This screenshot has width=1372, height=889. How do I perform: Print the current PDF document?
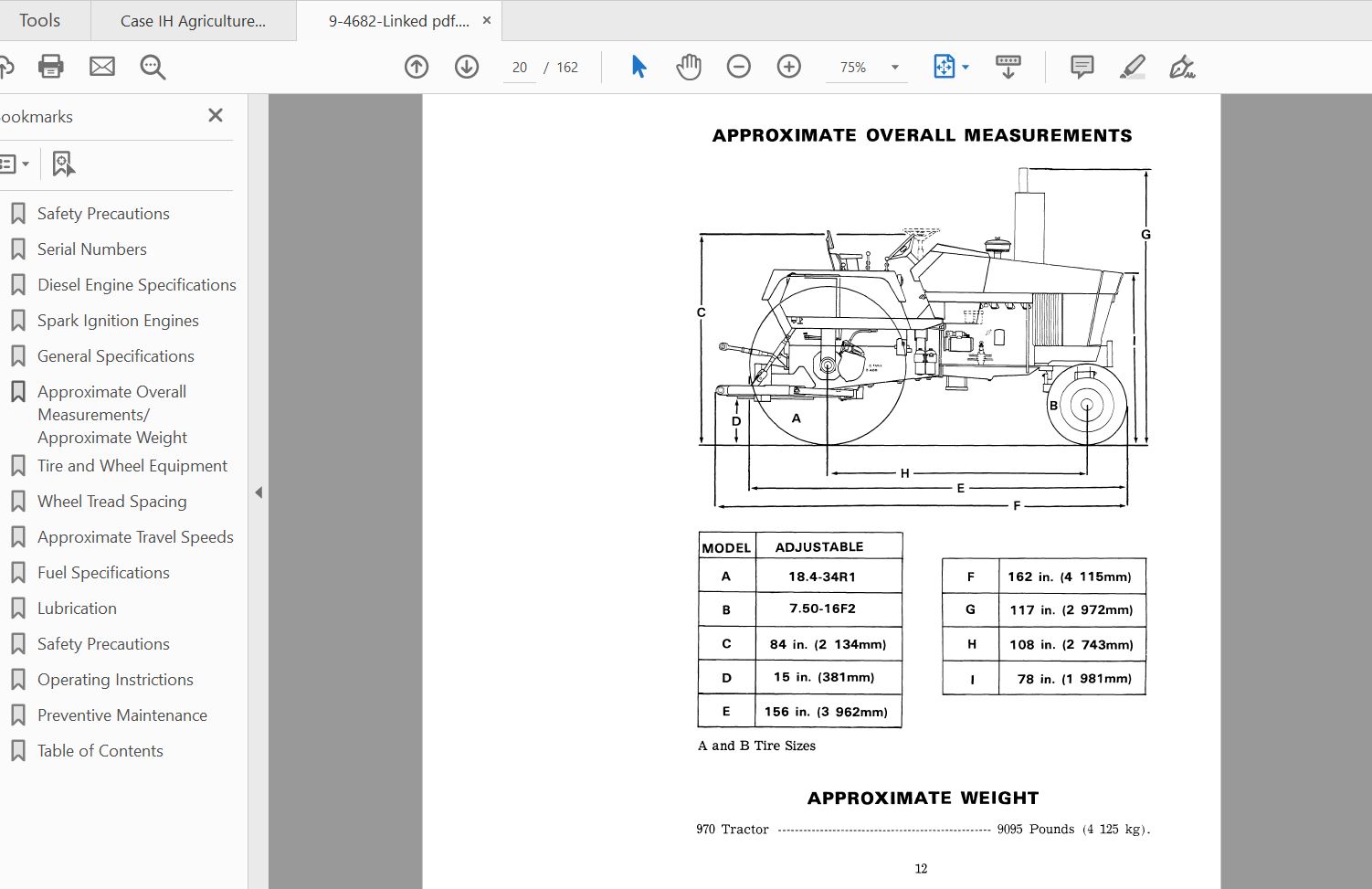coord(50,66)
